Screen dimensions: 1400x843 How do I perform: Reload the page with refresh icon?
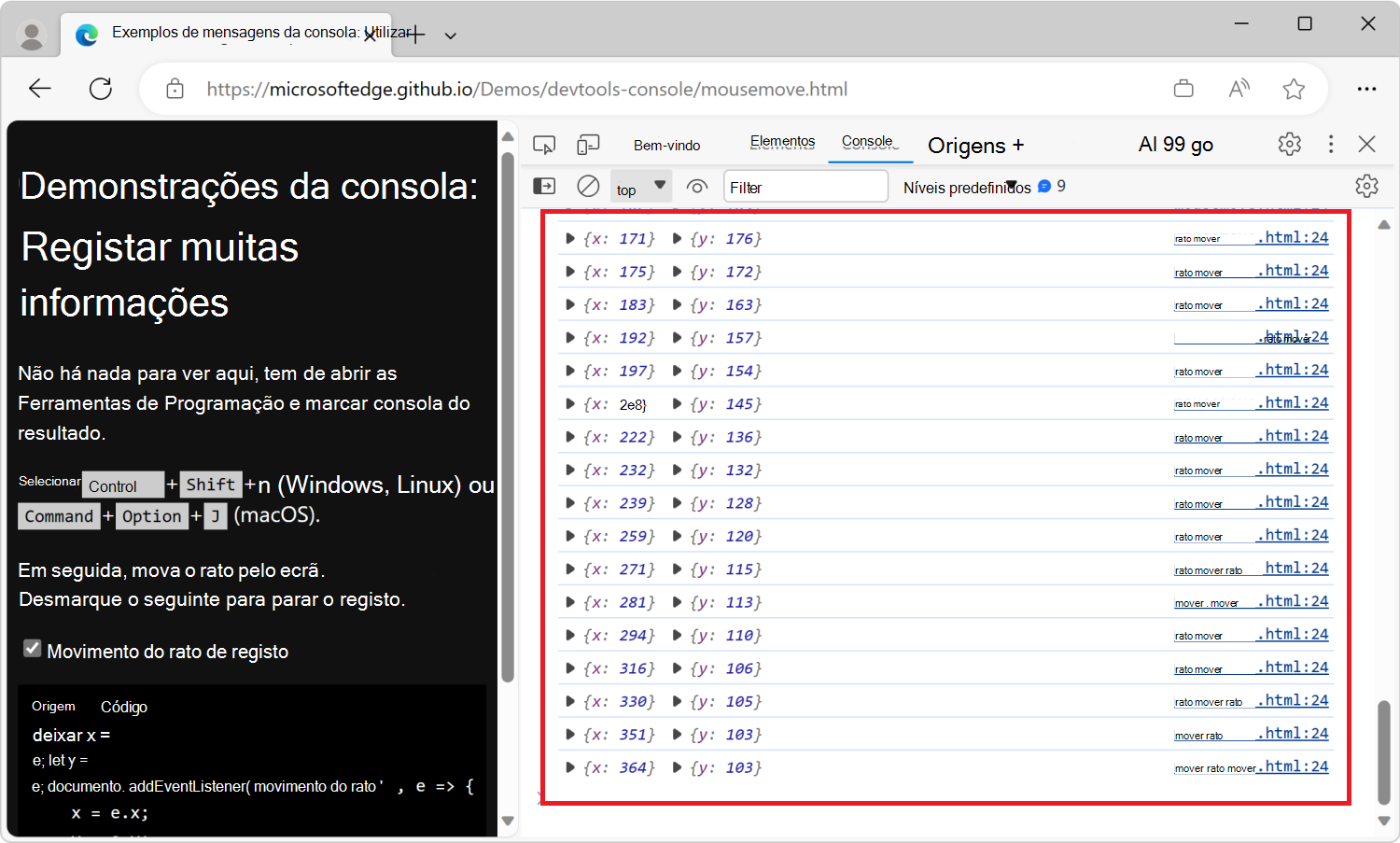[101, 89]
